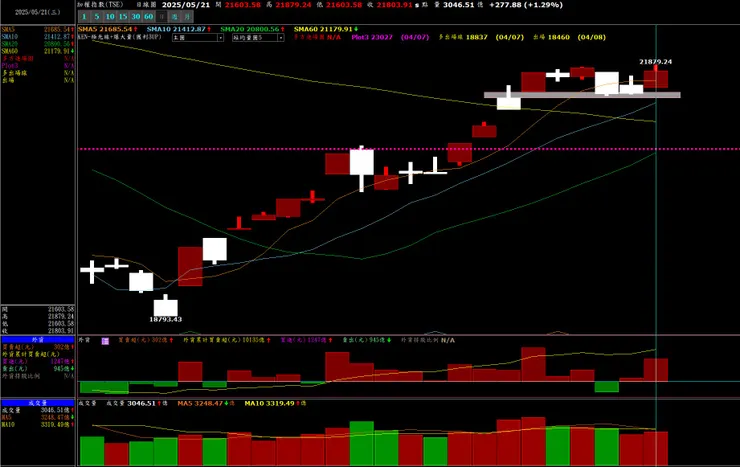Click the blue 外資 panel header
Image resolution: width=740 pixels, height=467 pixels.
(38, 340)
